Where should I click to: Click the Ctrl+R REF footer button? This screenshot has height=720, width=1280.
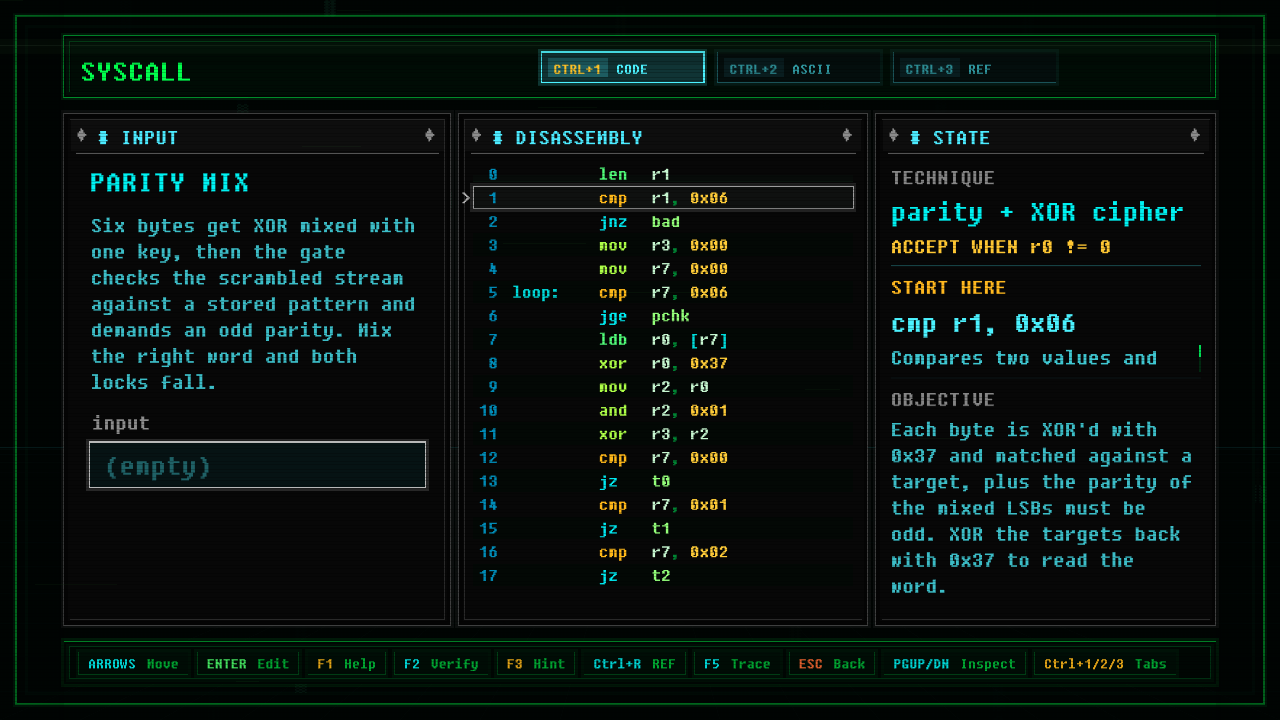point(634,664)
